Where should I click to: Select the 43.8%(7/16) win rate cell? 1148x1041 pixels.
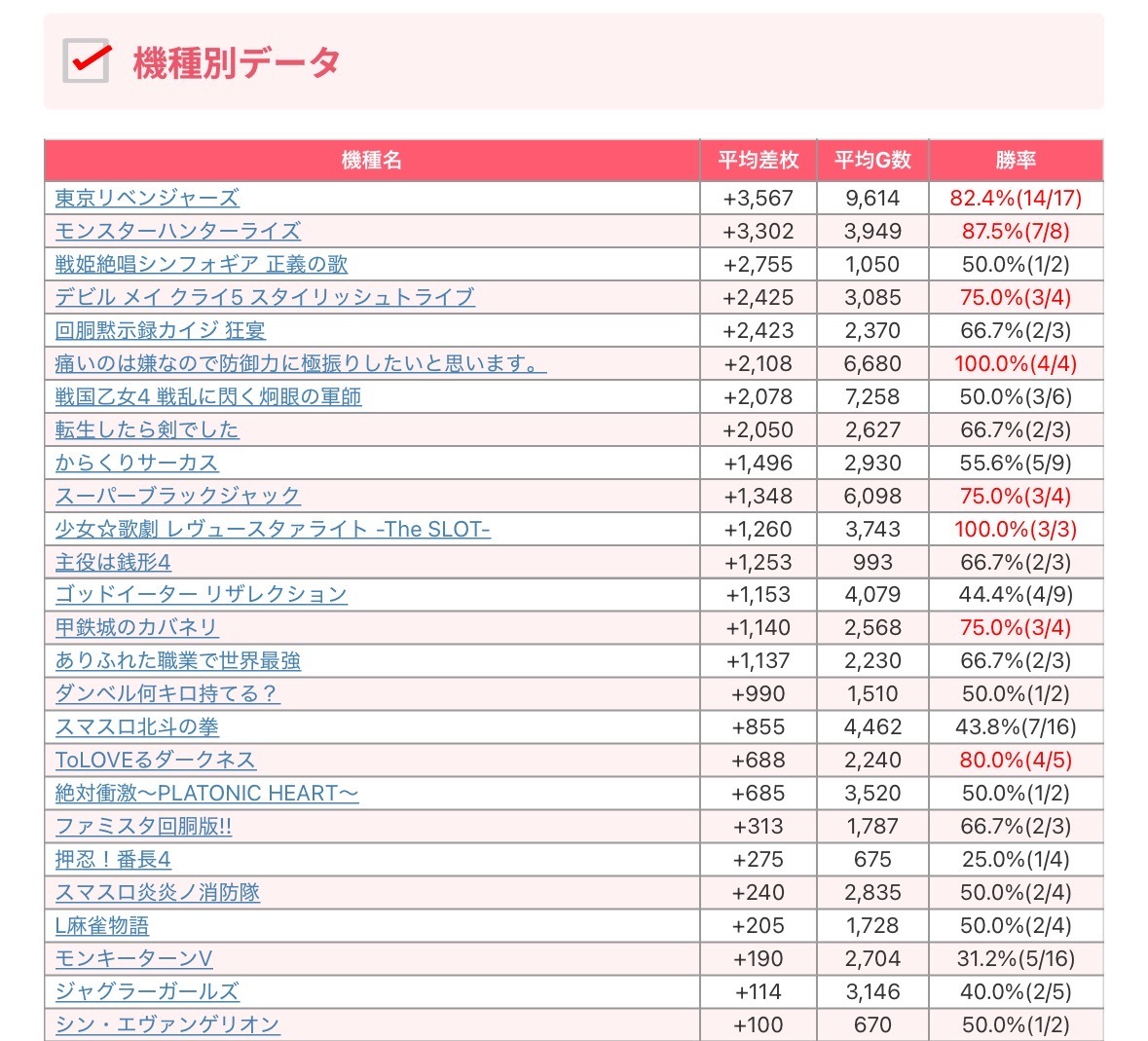click(1017, 726)
